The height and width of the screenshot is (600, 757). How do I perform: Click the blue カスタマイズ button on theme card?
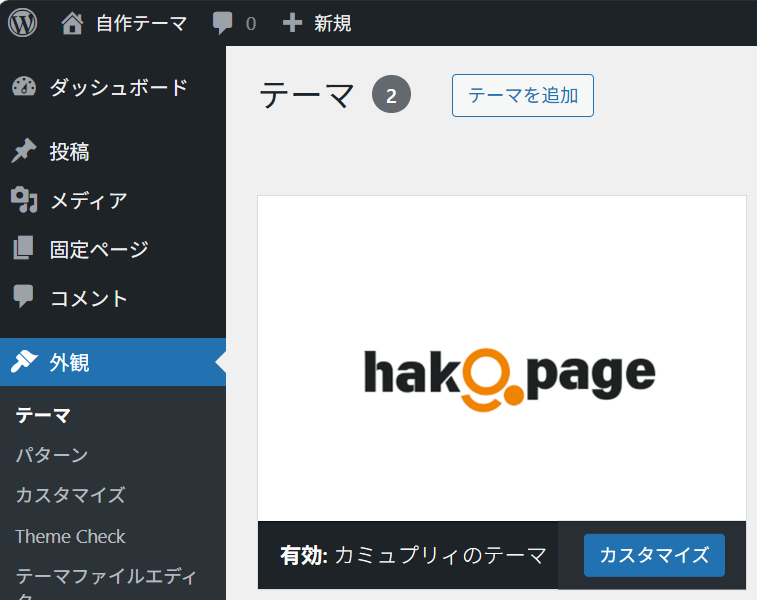point(654,555)
